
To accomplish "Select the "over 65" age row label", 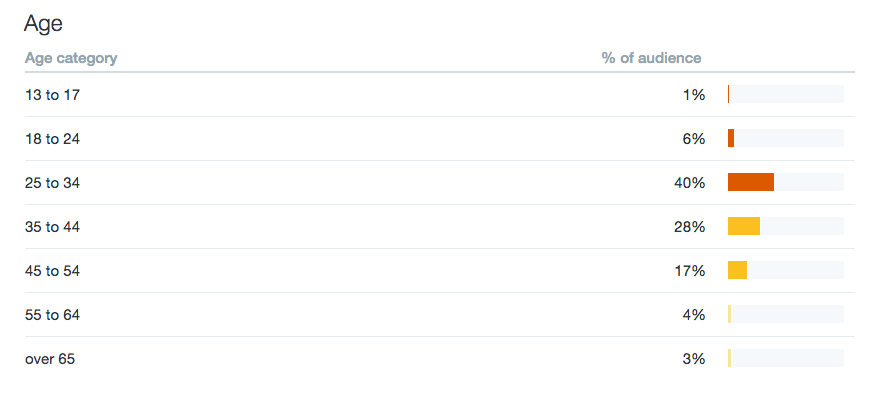I will pos(50,359).
